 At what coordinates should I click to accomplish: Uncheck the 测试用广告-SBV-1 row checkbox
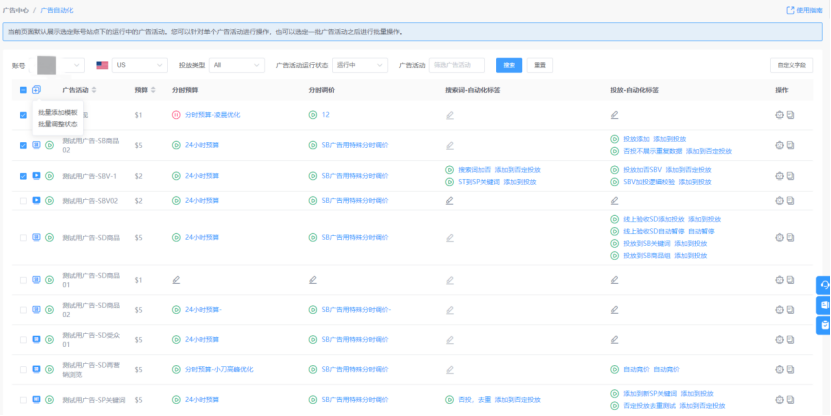click(x=23, y=176)
